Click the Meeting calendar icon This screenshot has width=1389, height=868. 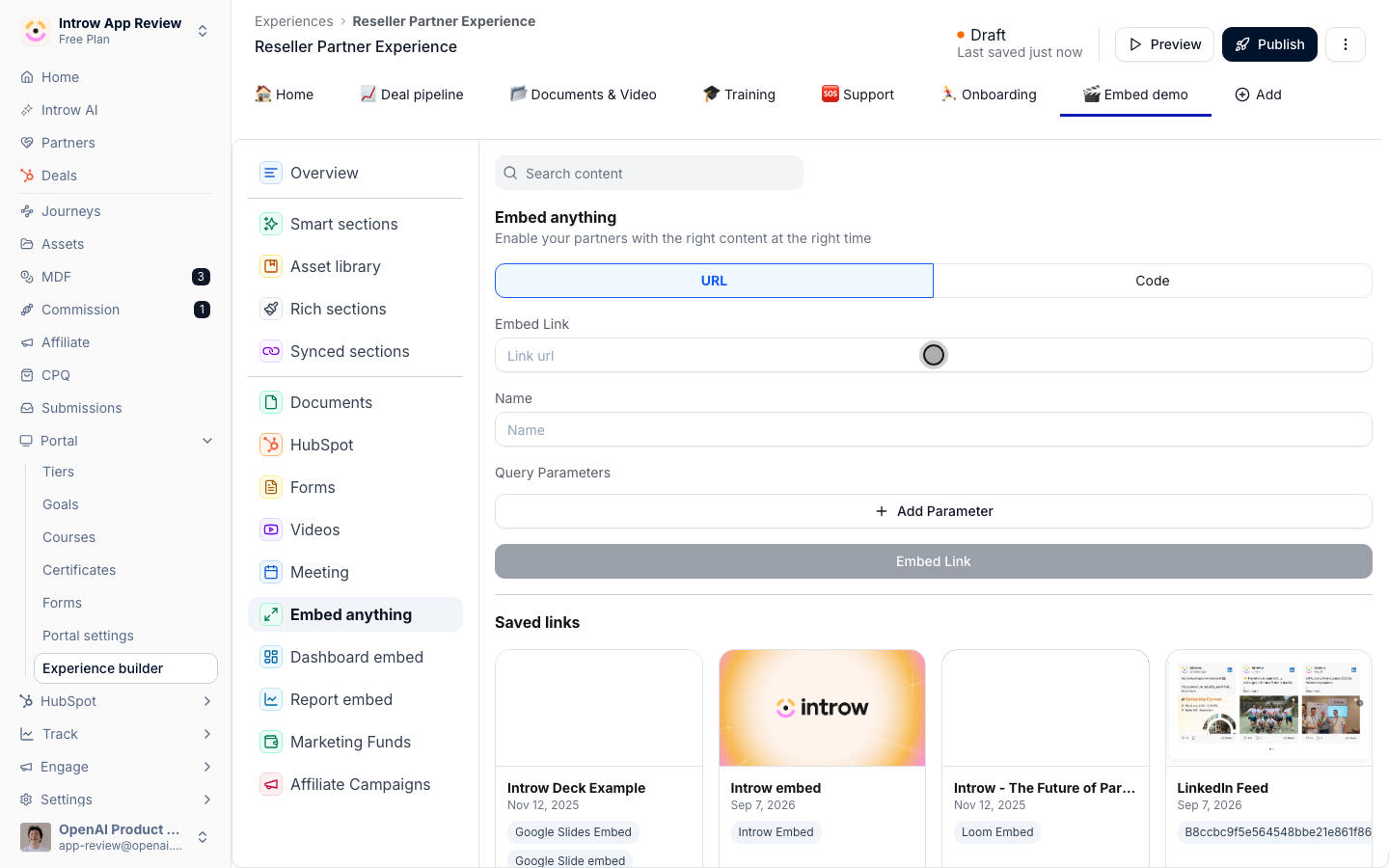pos(271,572)
